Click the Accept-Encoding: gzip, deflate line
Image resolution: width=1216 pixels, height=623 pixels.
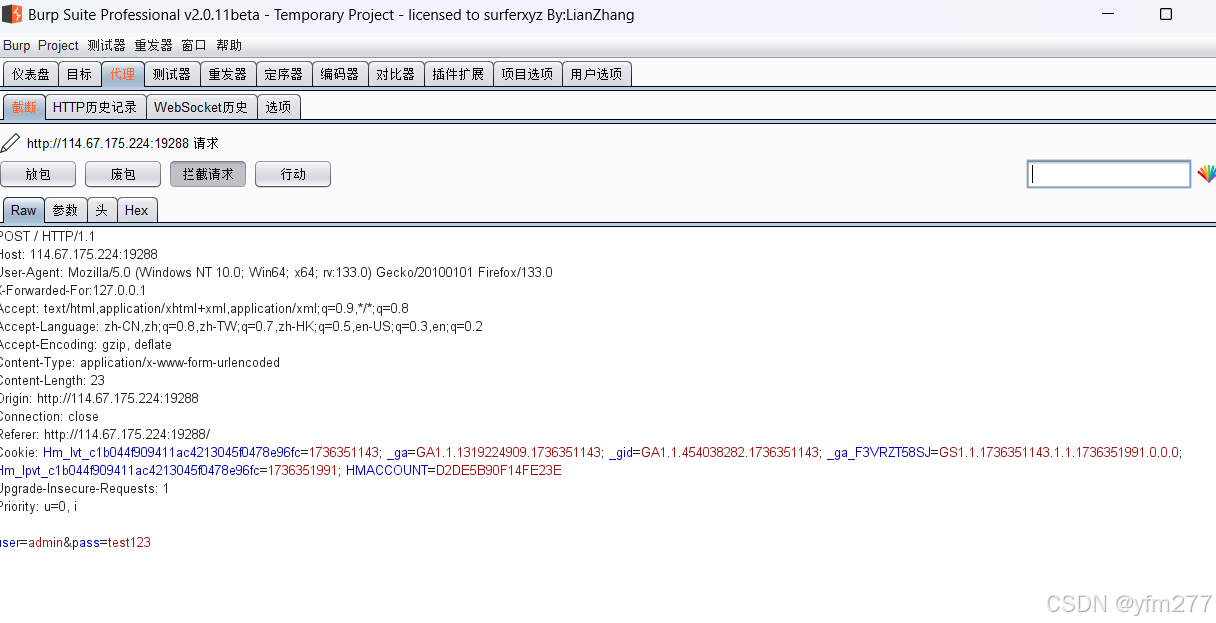pos(86,344)
